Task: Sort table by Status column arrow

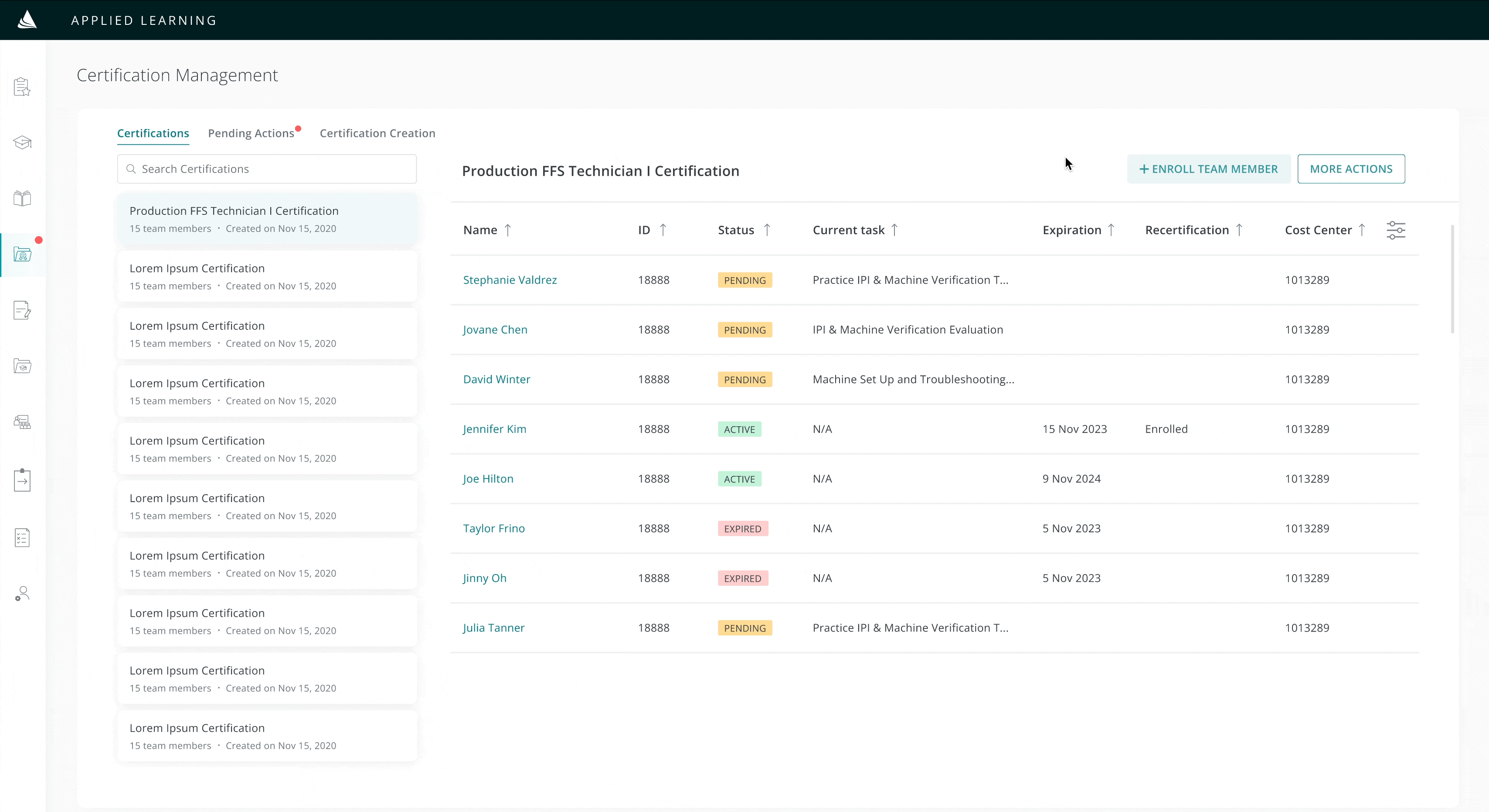Action: [766, 230]
